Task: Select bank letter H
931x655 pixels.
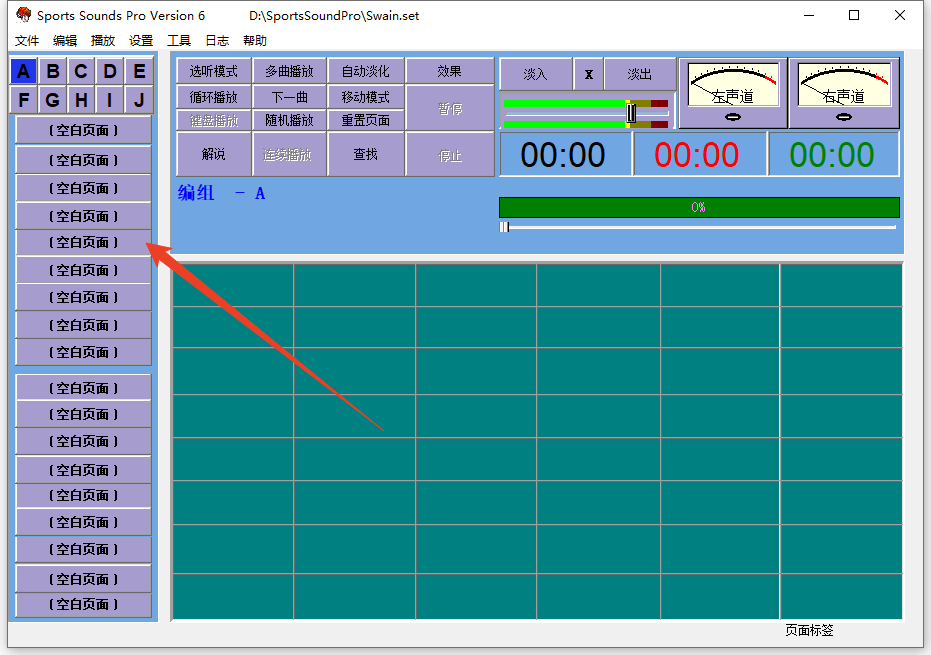Action: coord(81,100)
